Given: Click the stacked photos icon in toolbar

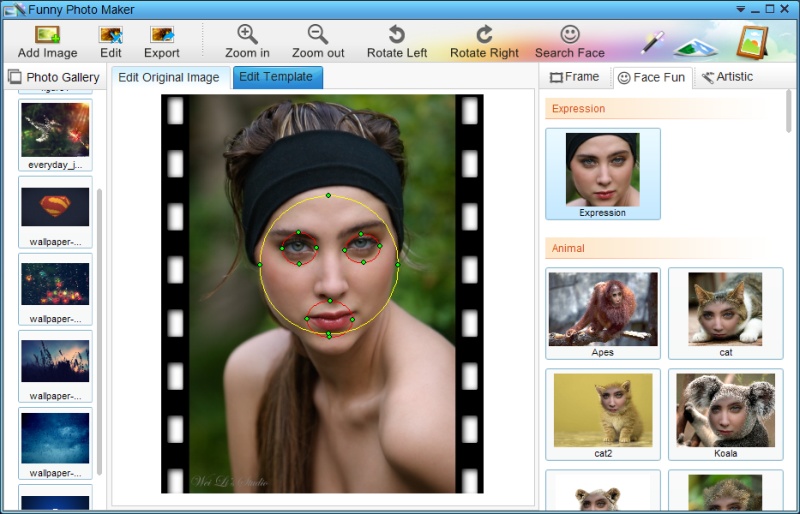Looking at the screenshot, I should pyautogui.click(x=695, y=46).
